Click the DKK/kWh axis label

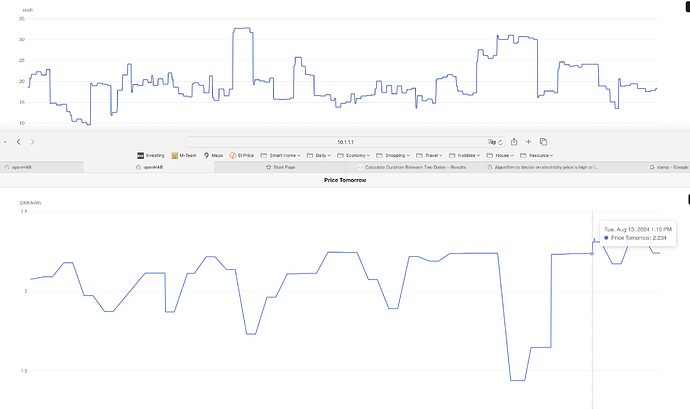point(30,203)
